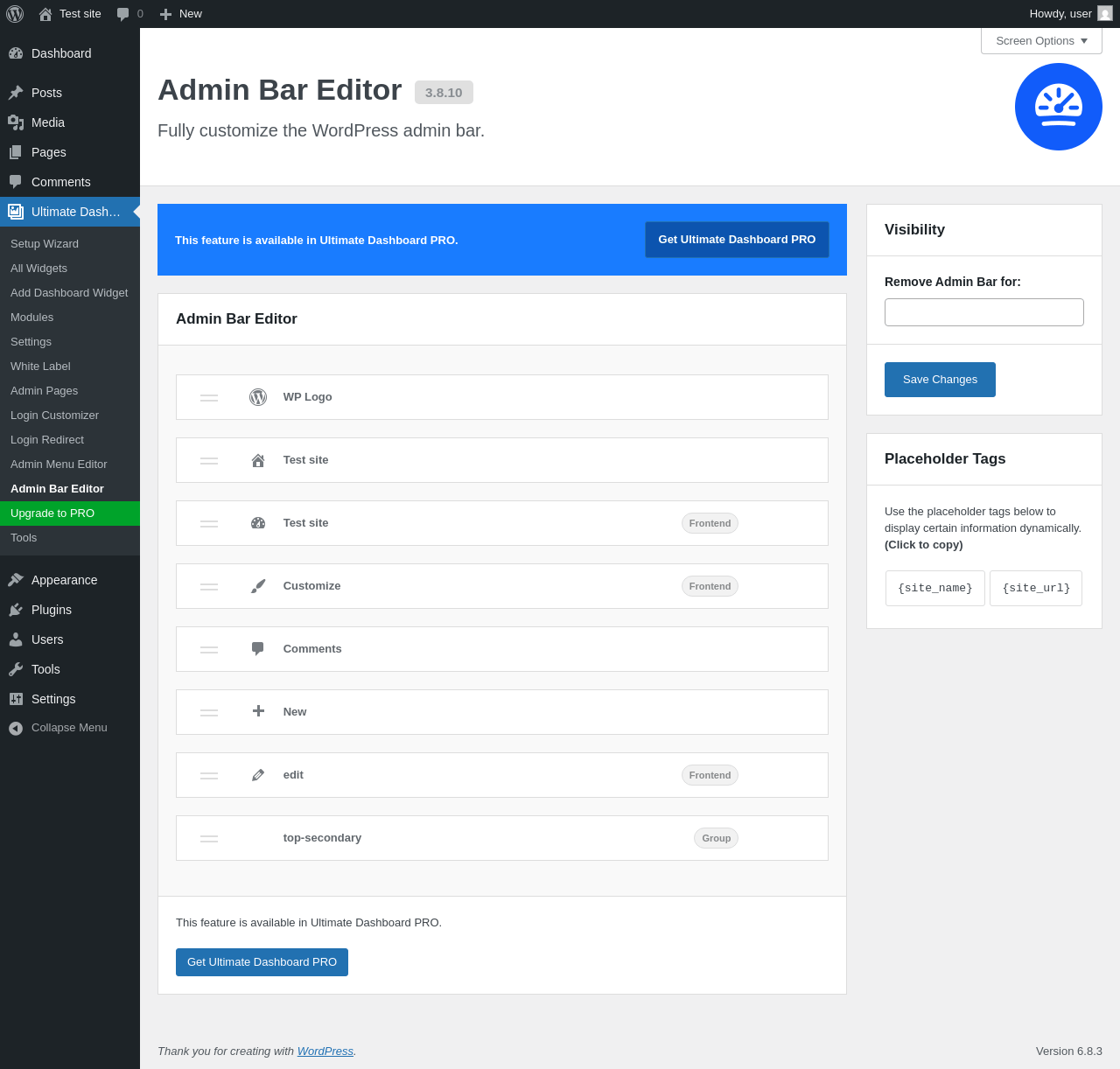Click the Group badge on the top-secondary row
The height and width of the screenshot is (1069, 1120).
click(x=716, y=838)
